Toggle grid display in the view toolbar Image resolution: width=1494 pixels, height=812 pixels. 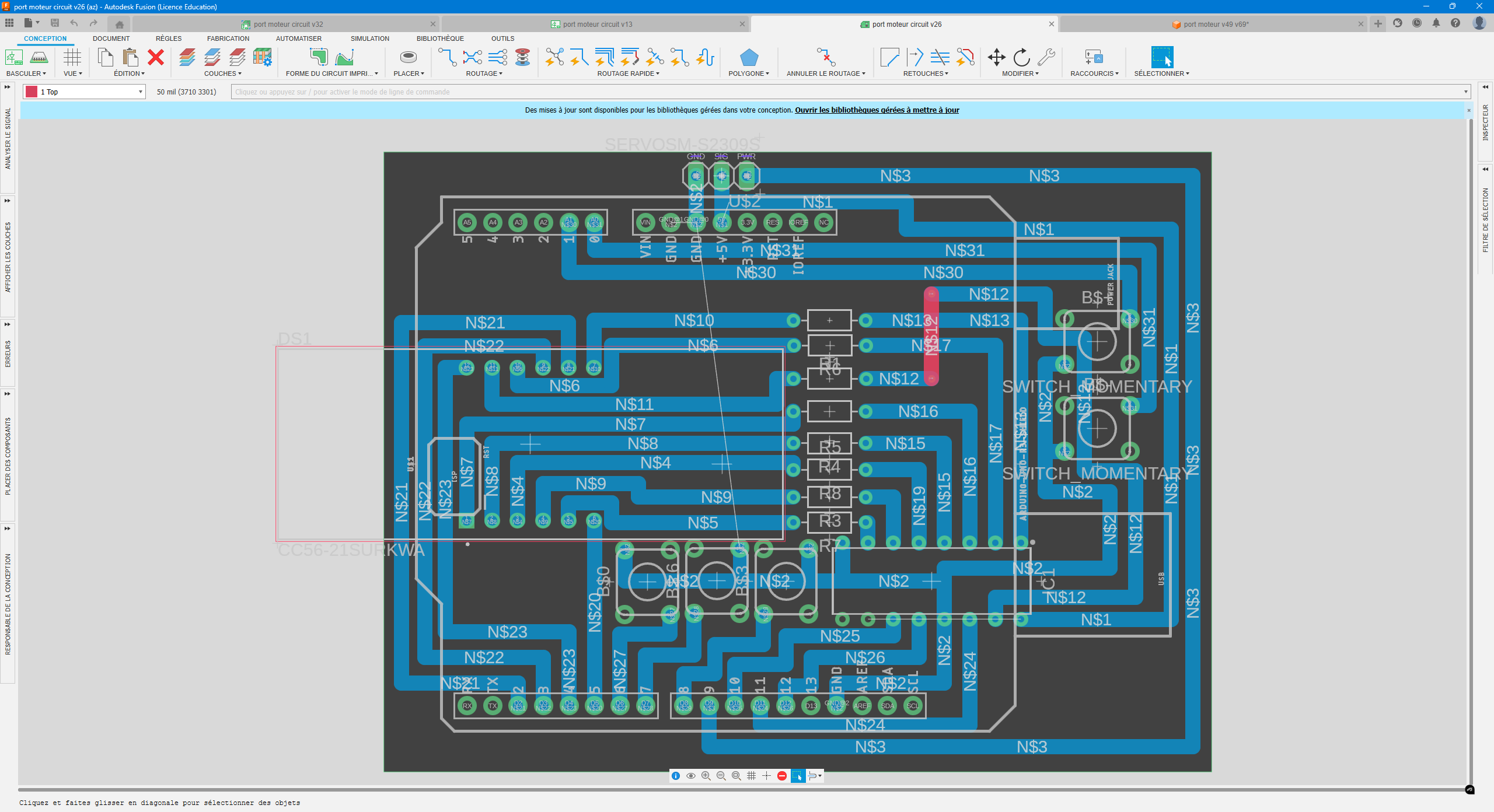coord(751,776)
